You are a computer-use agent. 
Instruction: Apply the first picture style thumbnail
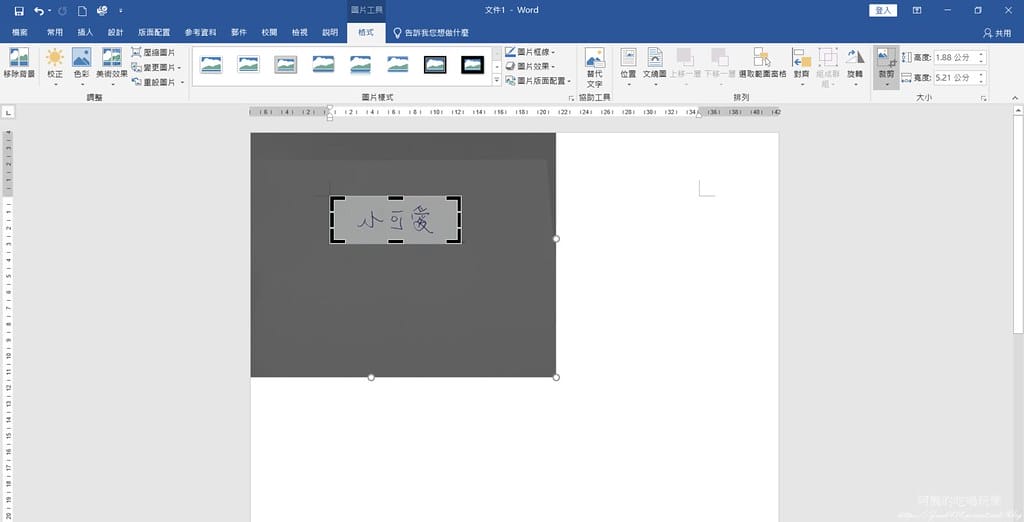click(x=211, y=65)
